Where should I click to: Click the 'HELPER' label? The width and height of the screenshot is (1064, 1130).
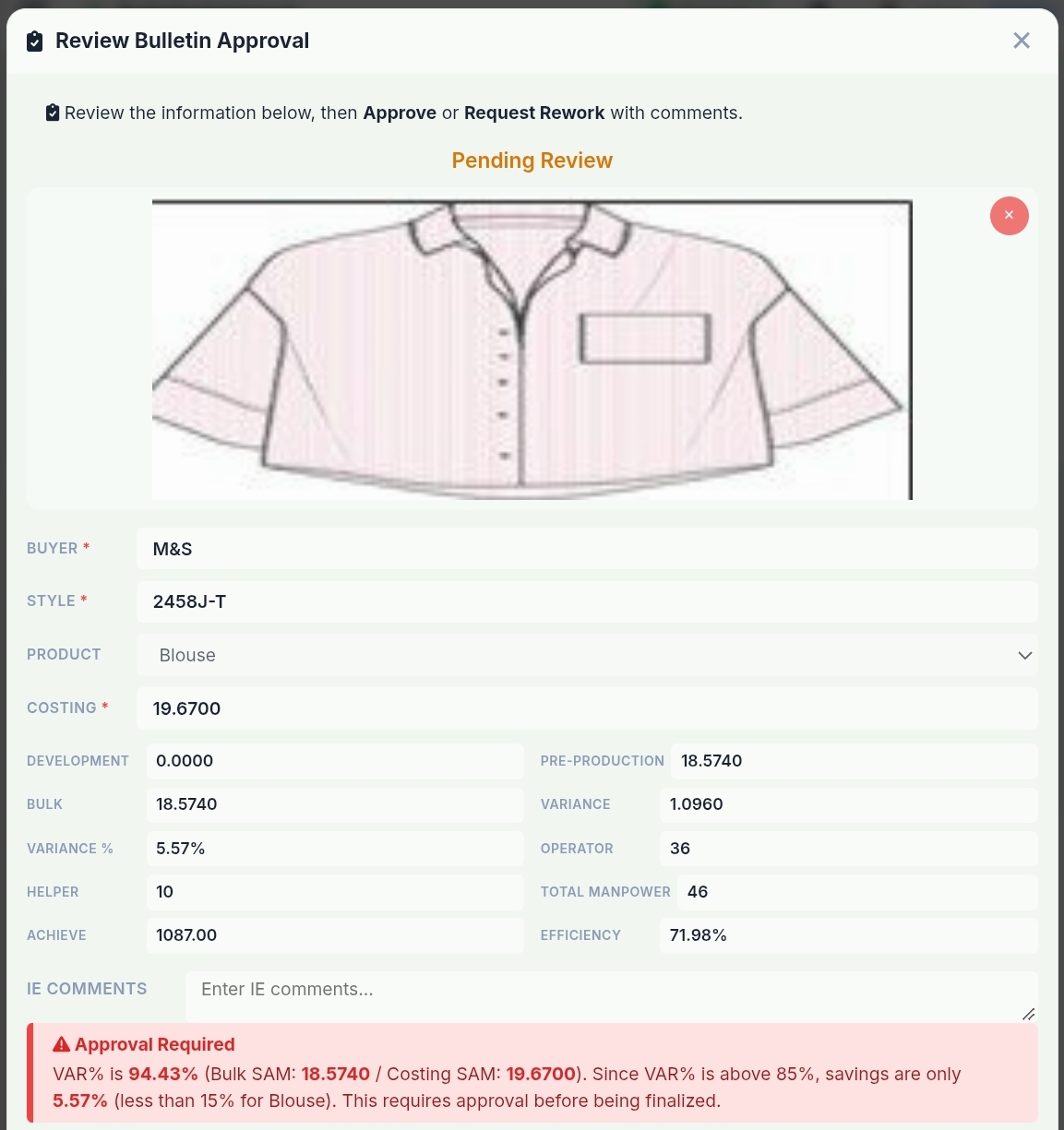click(53, 892)
